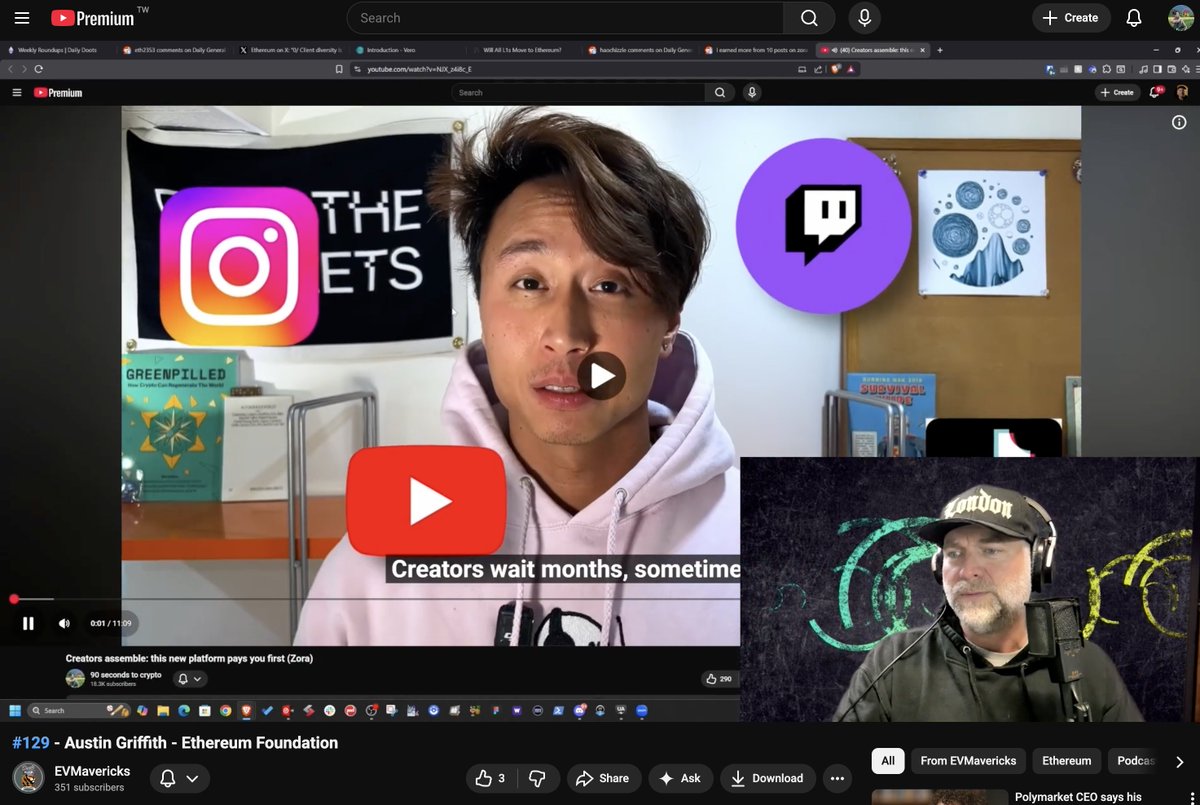Play the video with the center play overlay
This screenshot has width=1200, height=805.
tap(601, 376)
